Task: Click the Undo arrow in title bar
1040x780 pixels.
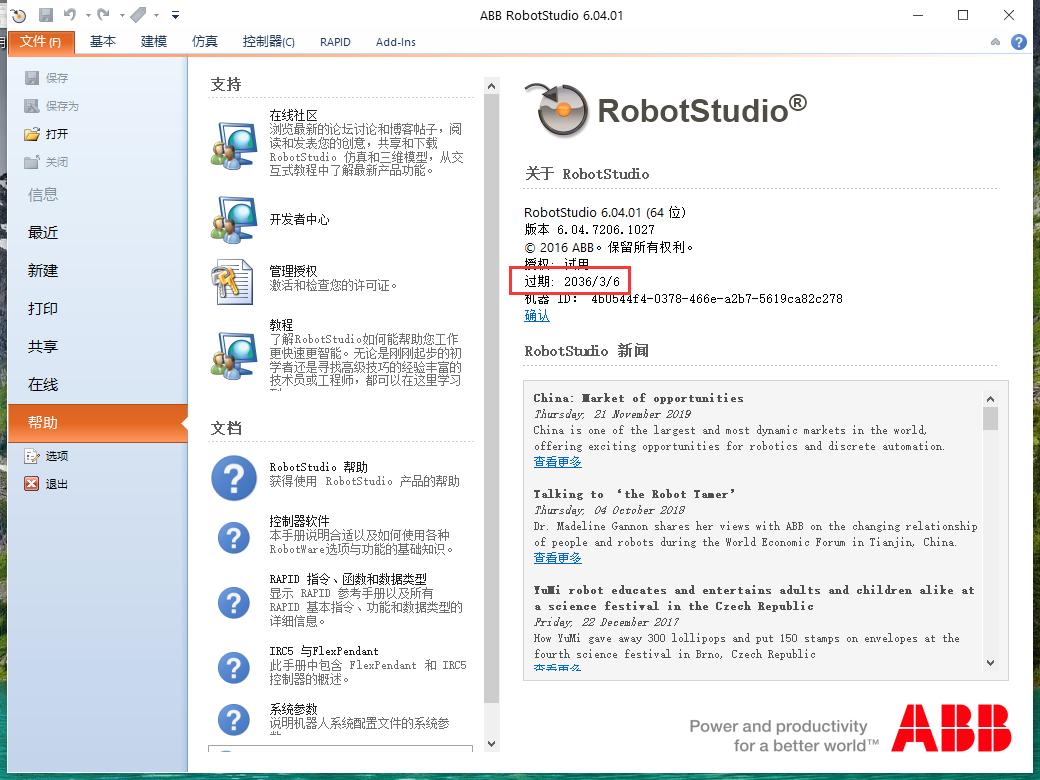Action: coord(70,14)
